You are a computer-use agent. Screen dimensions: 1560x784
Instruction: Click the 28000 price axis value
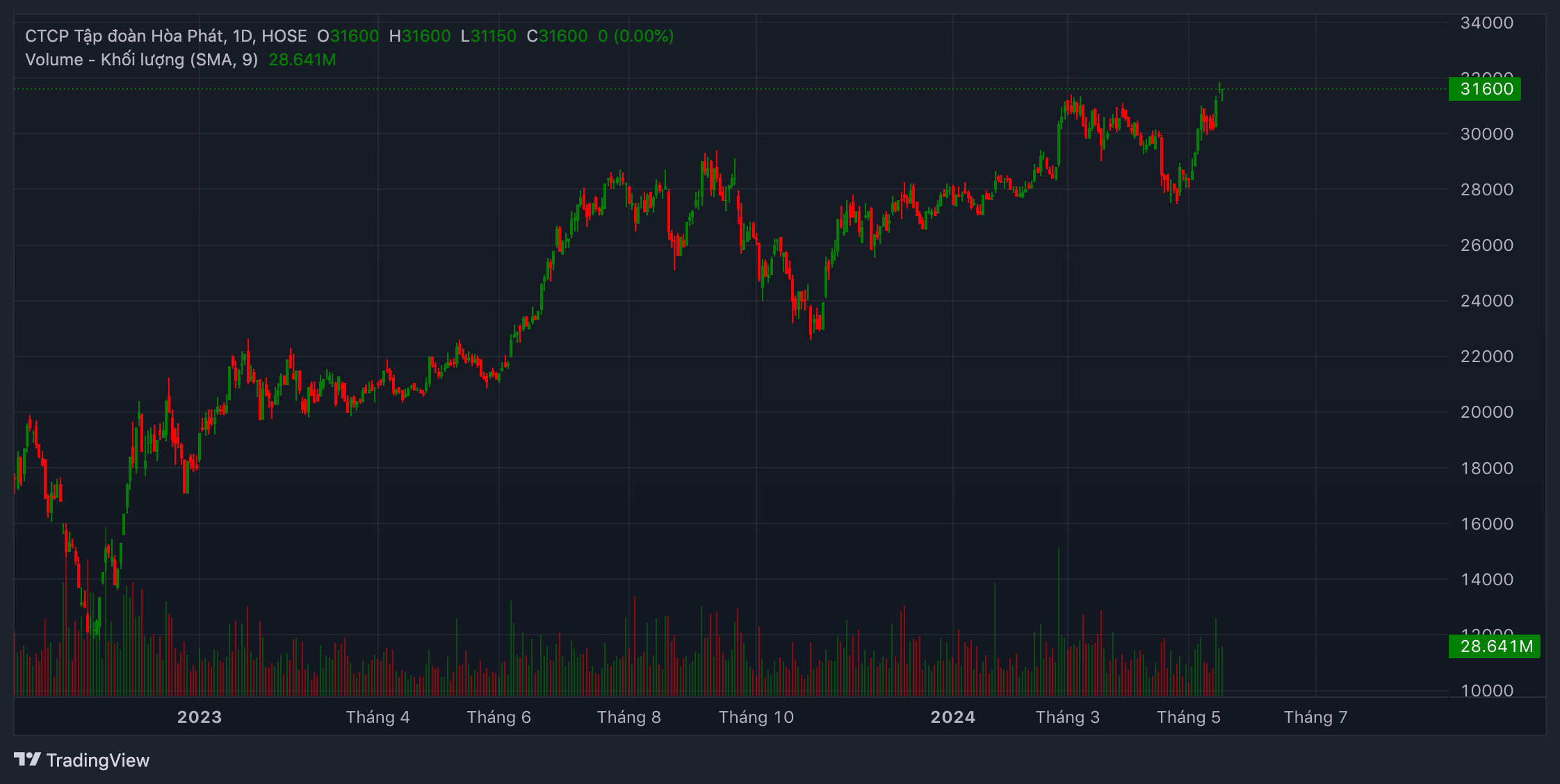click(1487, 190)
